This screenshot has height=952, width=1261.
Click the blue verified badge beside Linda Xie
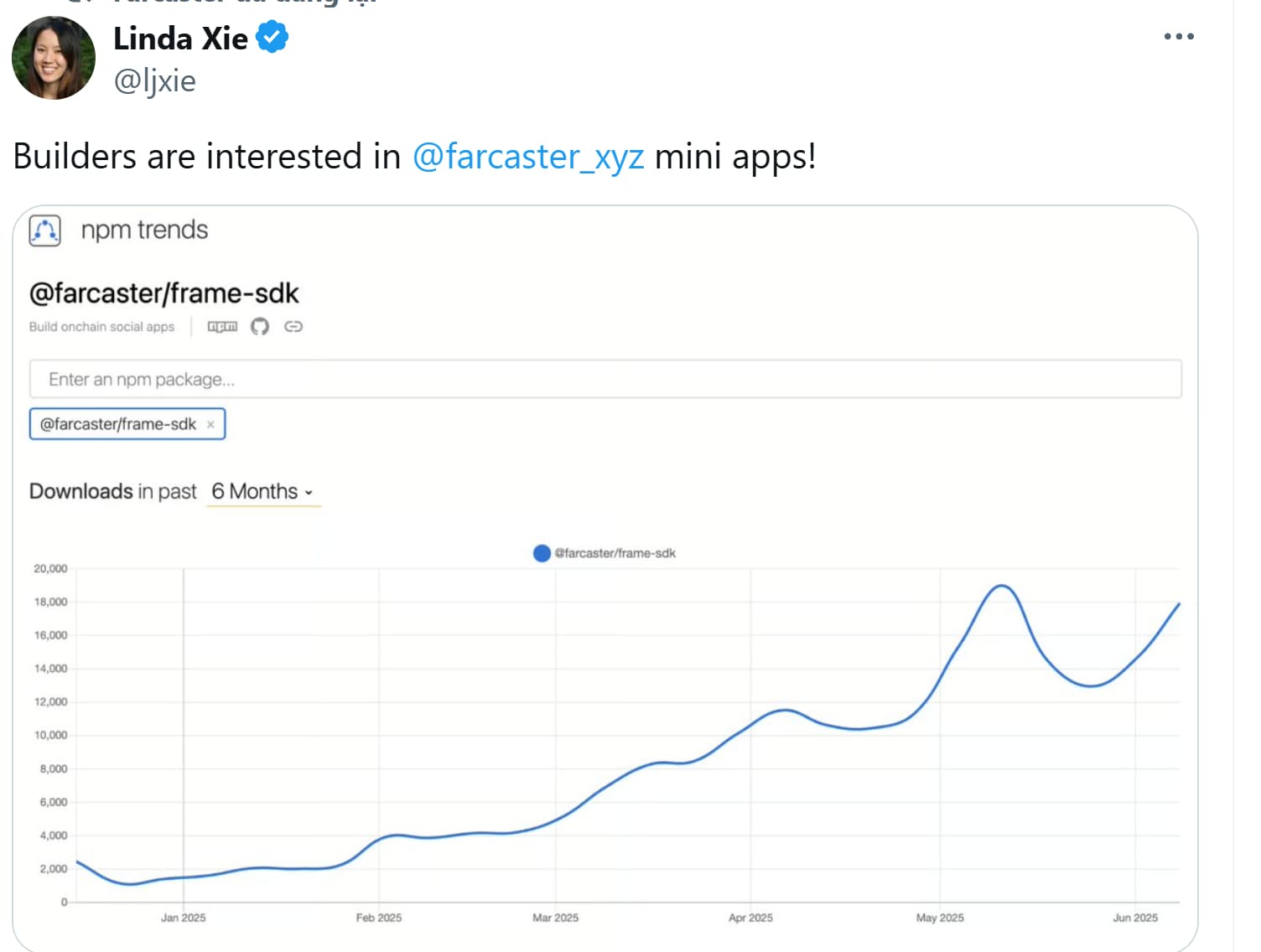coord(272,38)
